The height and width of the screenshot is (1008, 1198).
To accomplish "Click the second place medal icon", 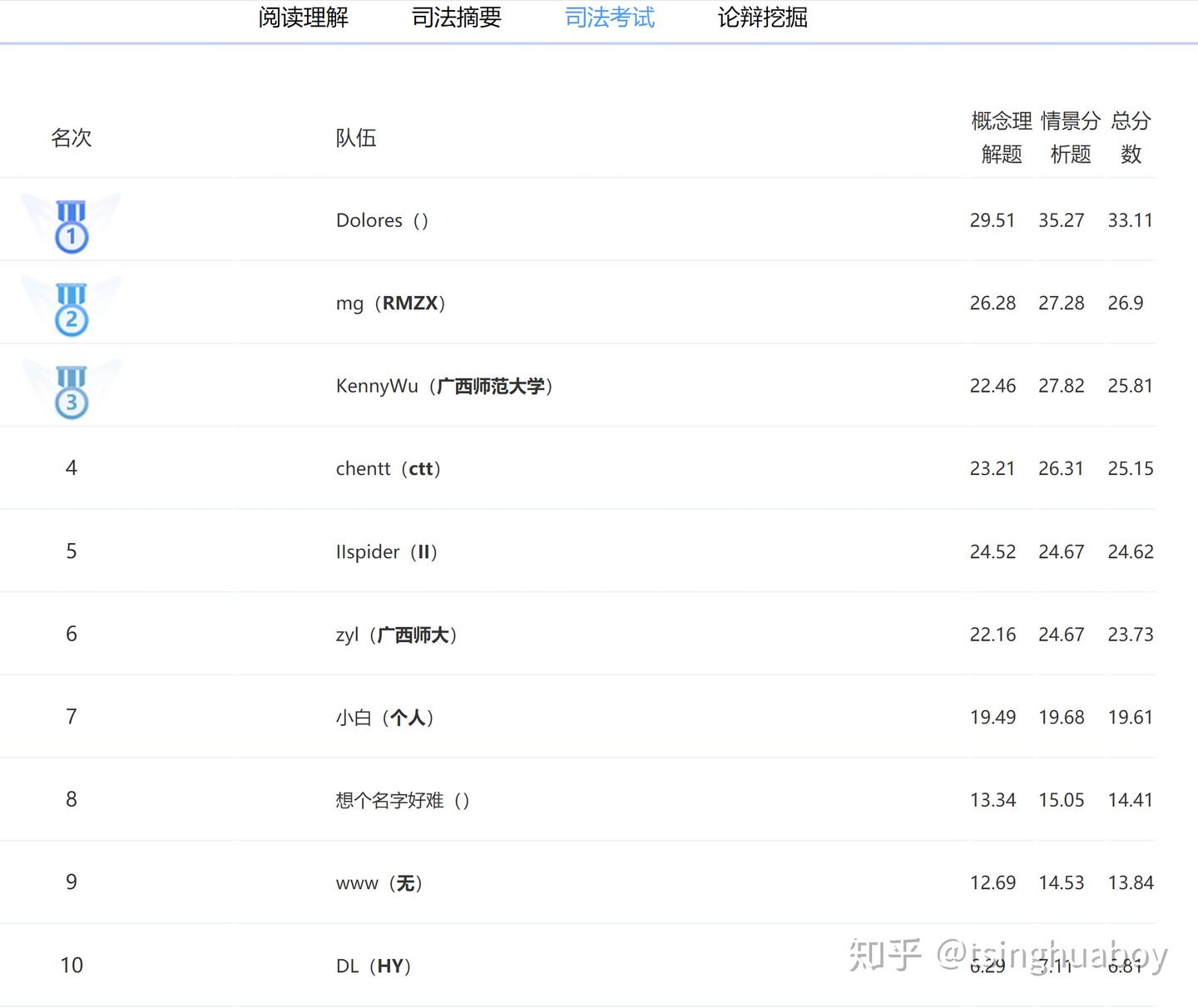I will pos(72,306).
